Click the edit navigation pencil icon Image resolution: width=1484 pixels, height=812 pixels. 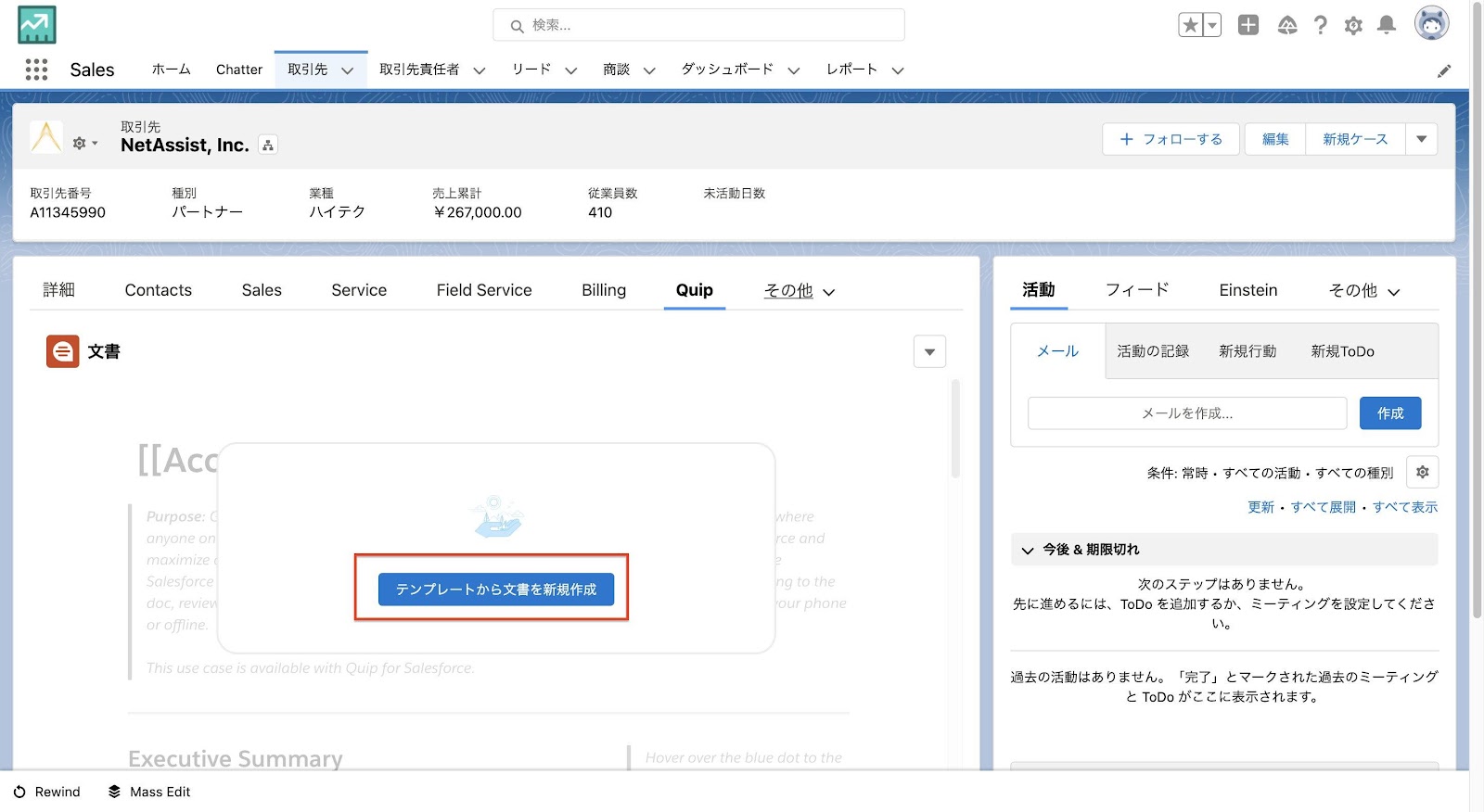(1444, 70)
